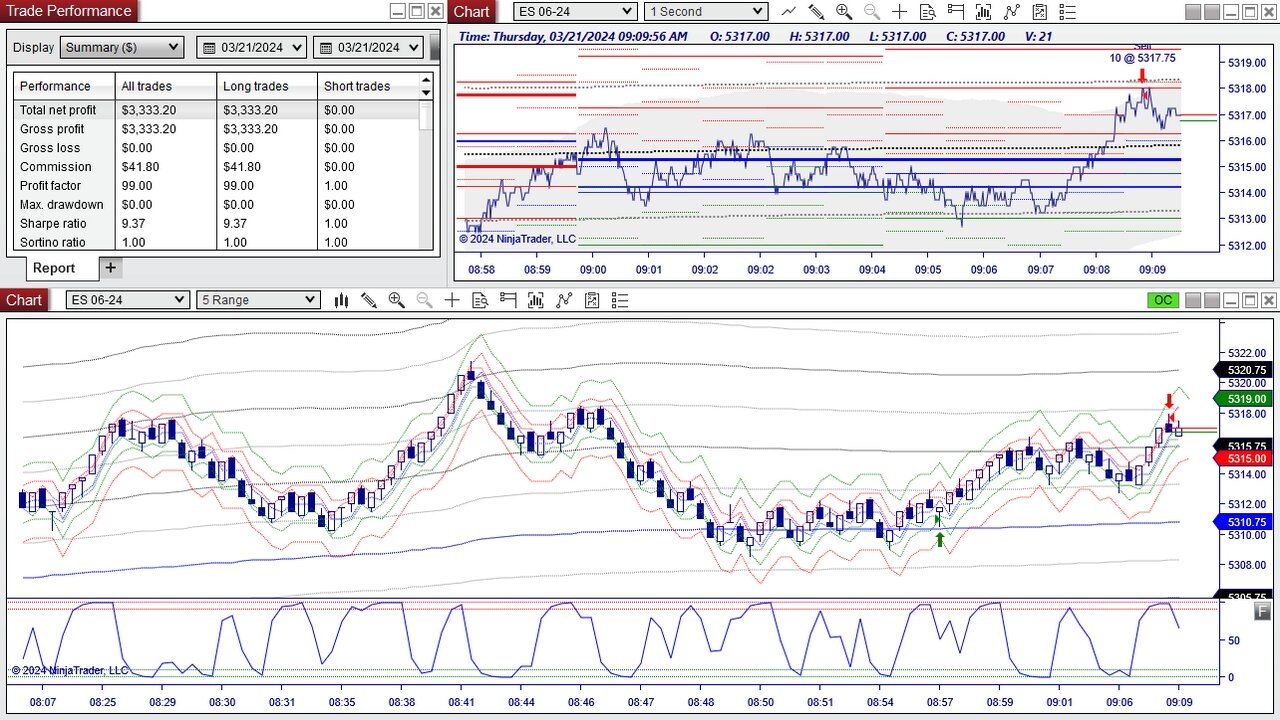Open Indicators dialog for bottom chart
The width and height of the screenshot is (1280, 720).
(564, 300)
